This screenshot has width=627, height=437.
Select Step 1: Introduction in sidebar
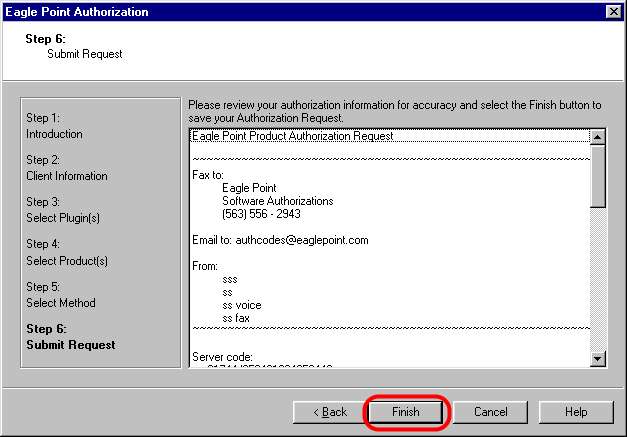pos(54,126)
